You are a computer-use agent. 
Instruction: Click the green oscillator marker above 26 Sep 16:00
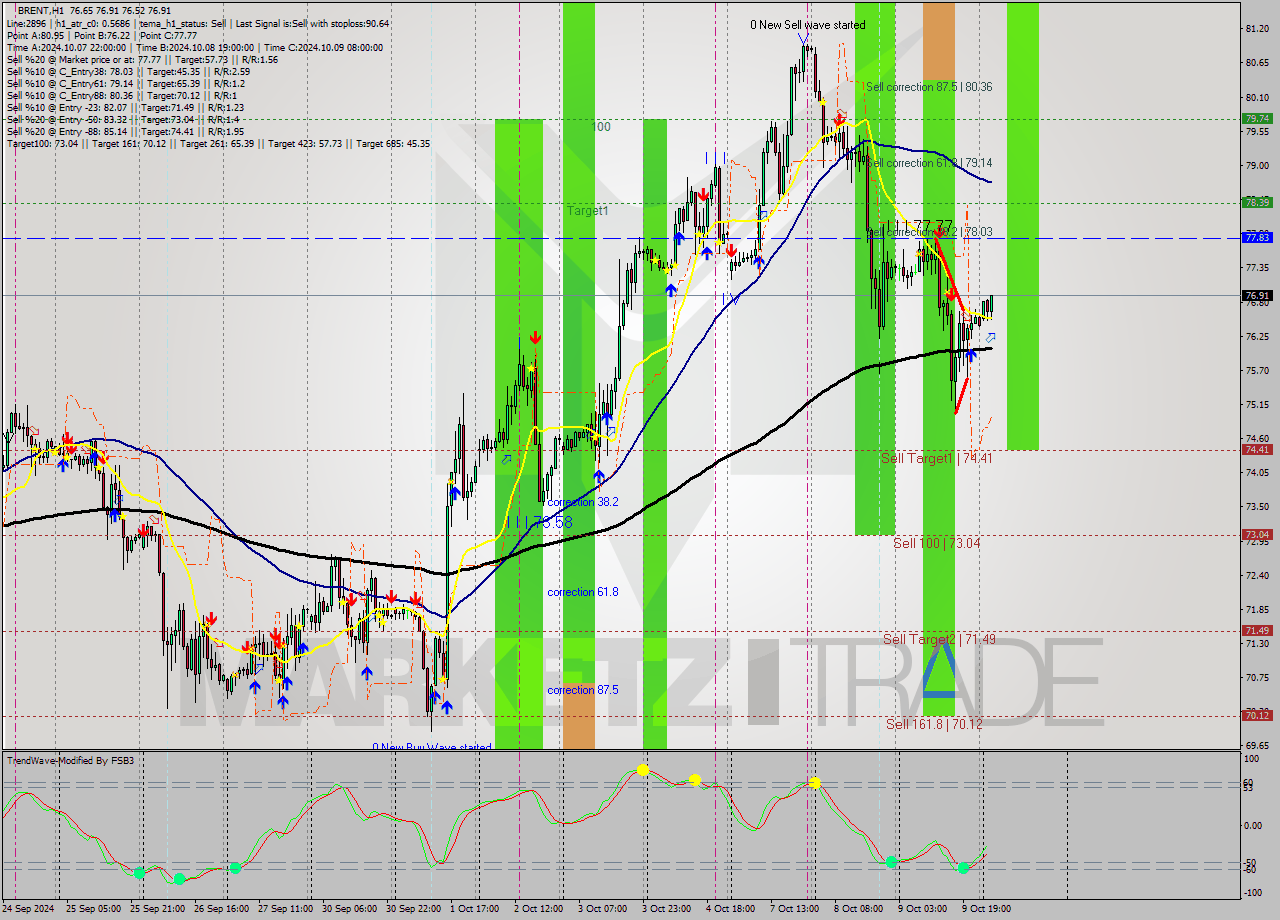coord(234,868)
